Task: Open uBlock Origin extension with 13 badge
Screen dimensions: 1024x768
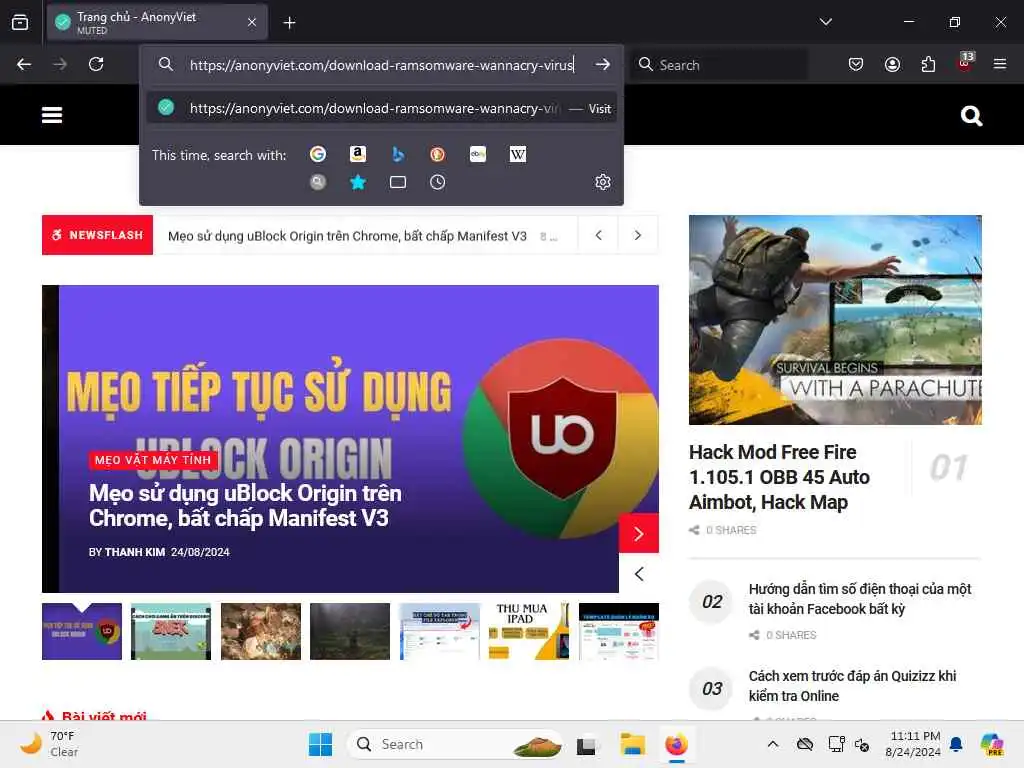Action: click(965, 62)
